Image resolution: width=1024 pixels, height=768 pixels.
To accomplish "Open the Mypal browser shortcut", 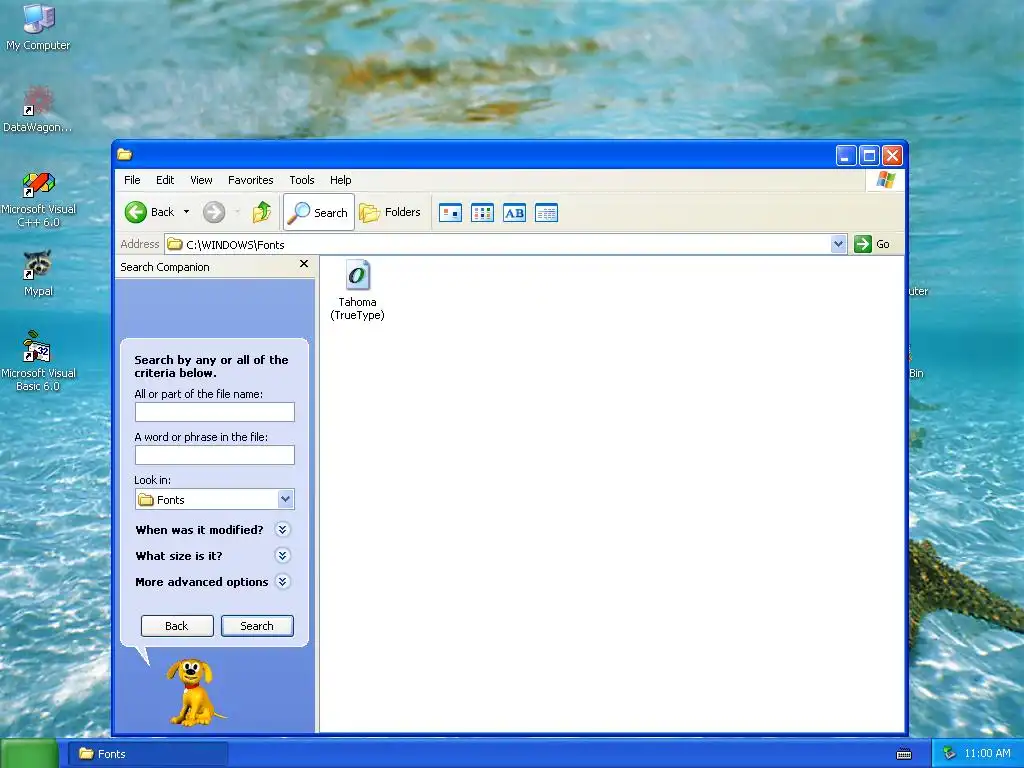I will pyautogui.click(x=38, y=273).
